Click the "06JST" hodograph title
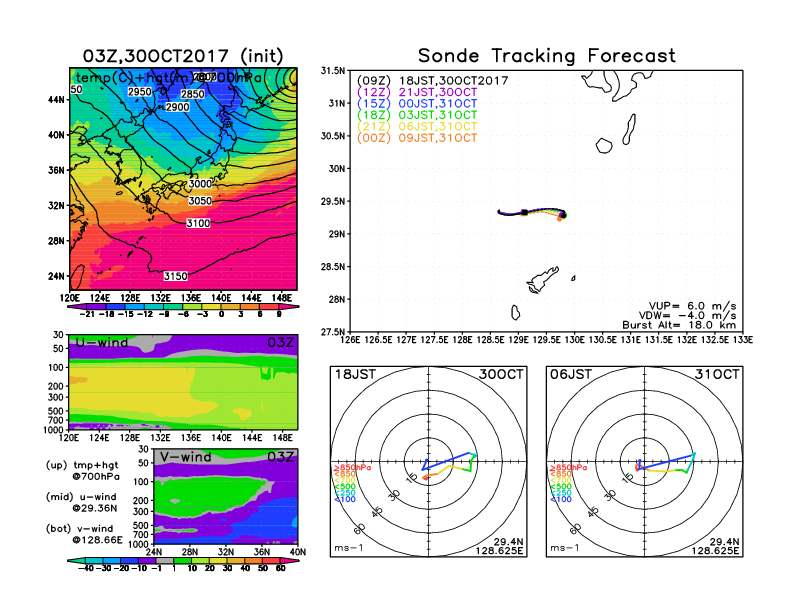 pos(571,375)
